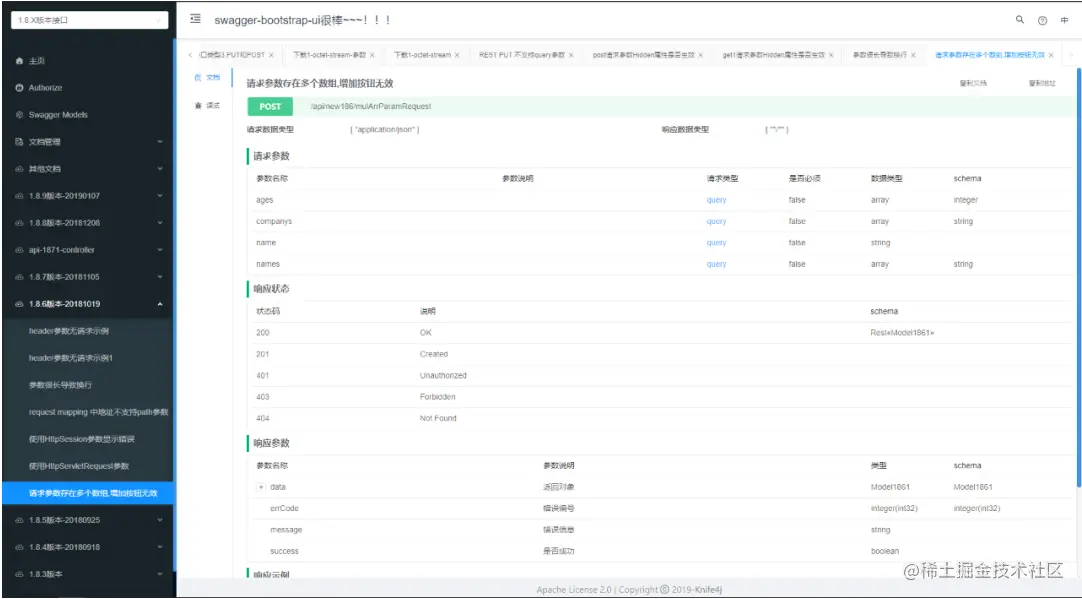This screenshot has width=1082, height=599.
Task: Expand the 1.8.9版本-20190107 menu group
Action: click(88, 196)
